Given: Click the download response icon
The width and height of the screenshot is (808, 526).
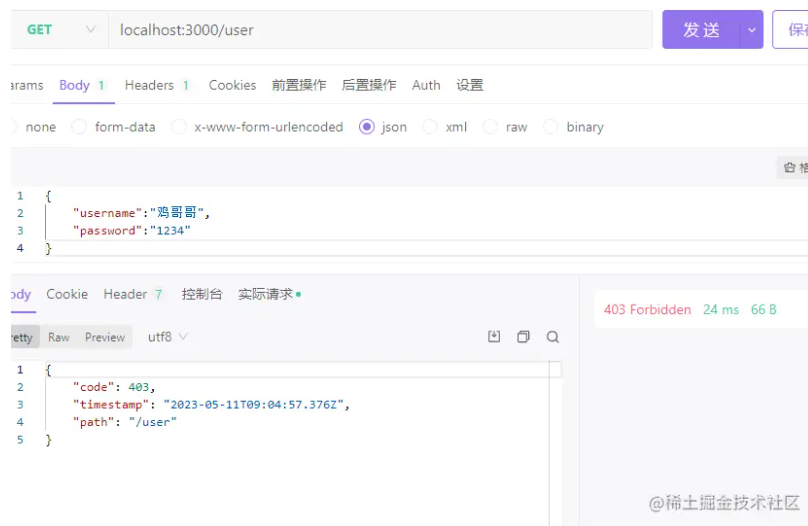Looking at the screenshot, I should point(494,336).
